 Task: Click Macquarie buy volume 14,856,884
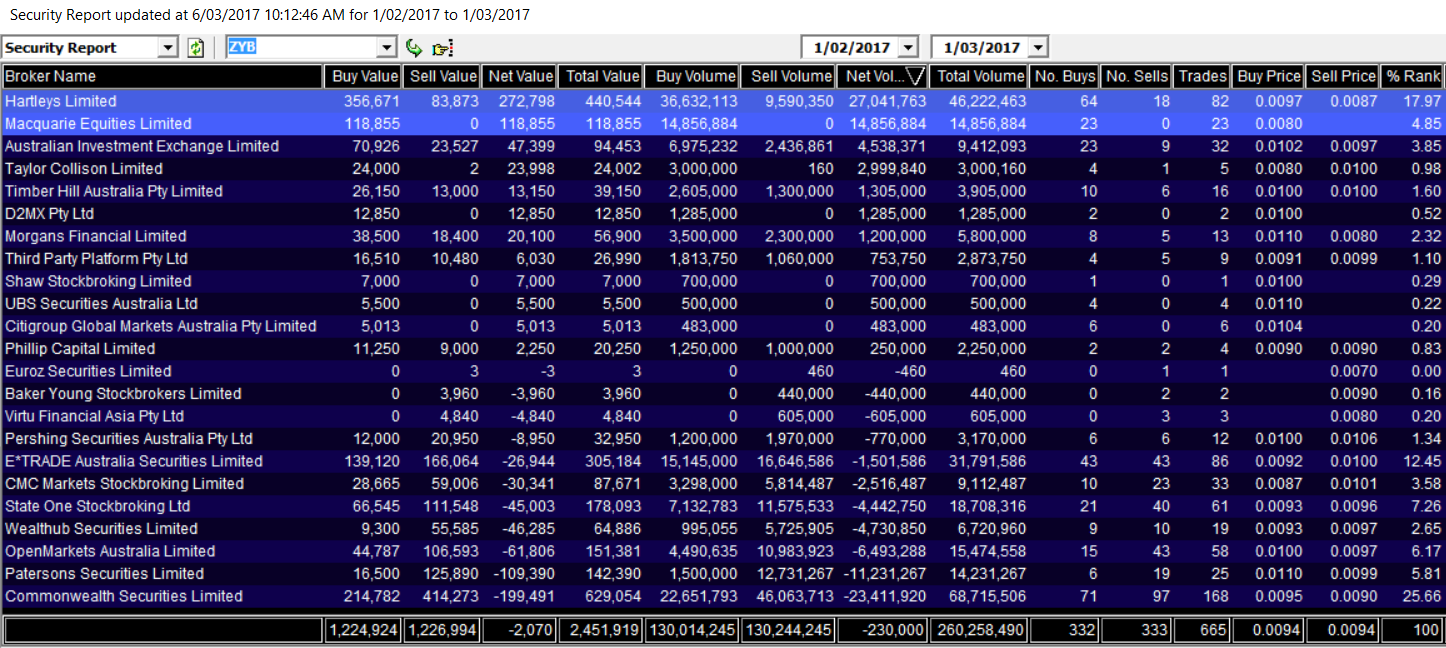point(699,124)
